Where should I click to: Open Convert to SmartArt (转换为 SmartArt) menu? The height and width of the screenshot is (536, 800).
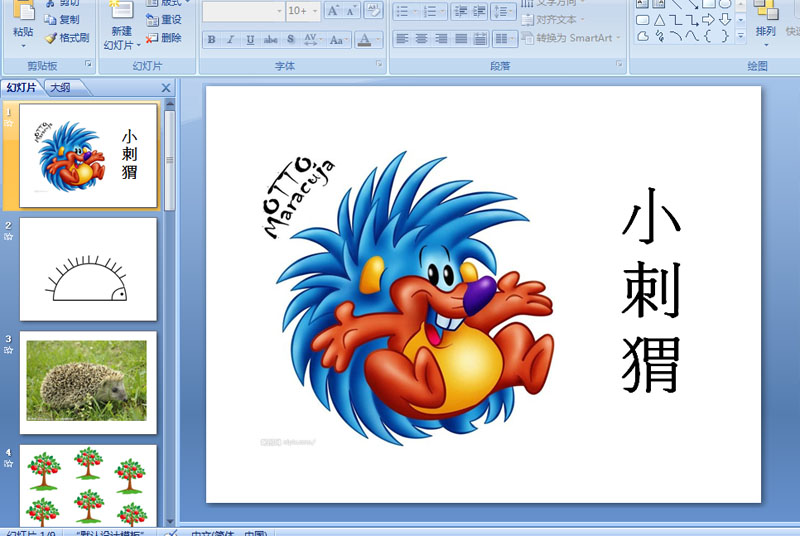point(571,38)
